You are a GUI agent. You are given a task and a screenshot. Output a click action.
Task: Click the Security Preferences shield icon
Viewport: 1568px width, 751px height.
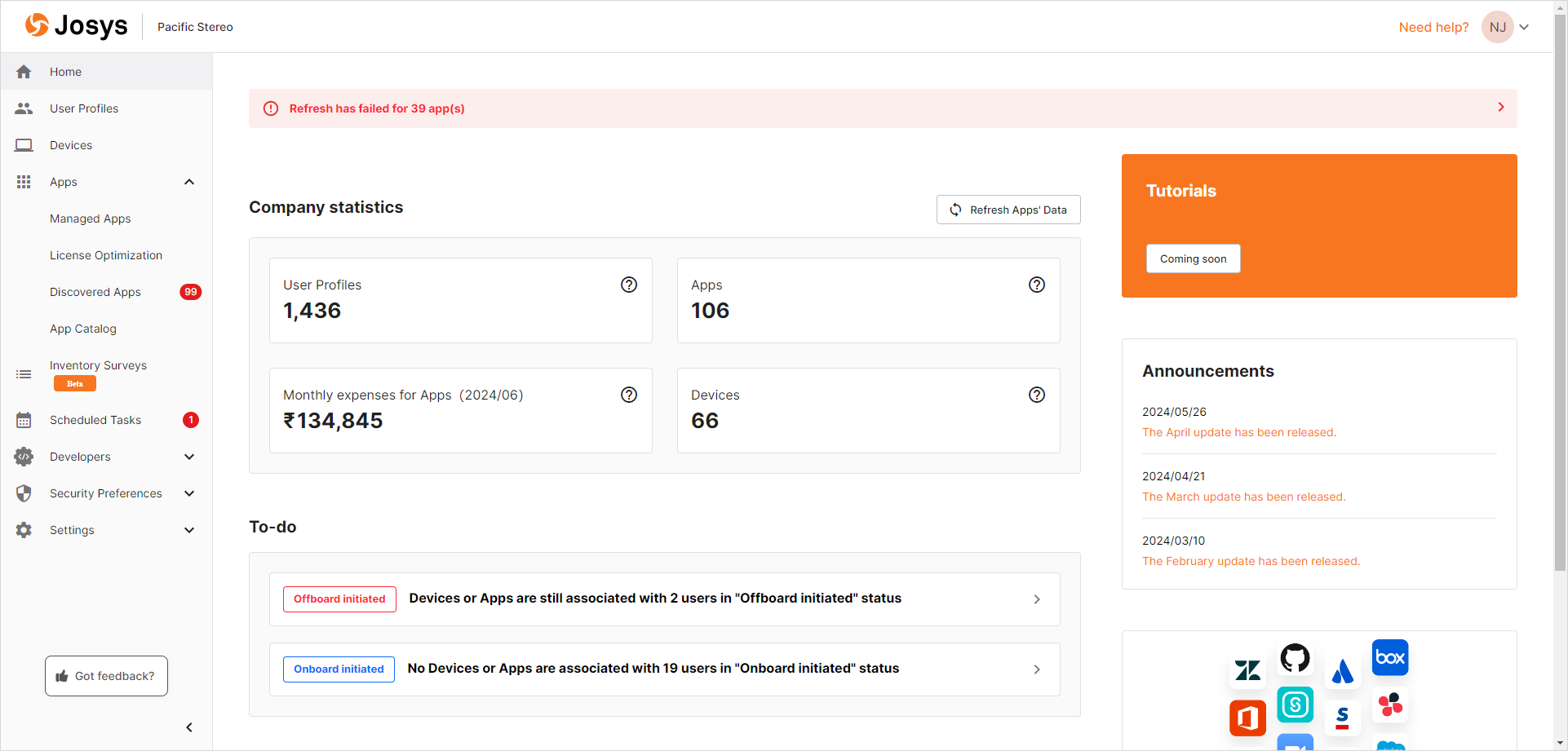(x=24, y=493)
